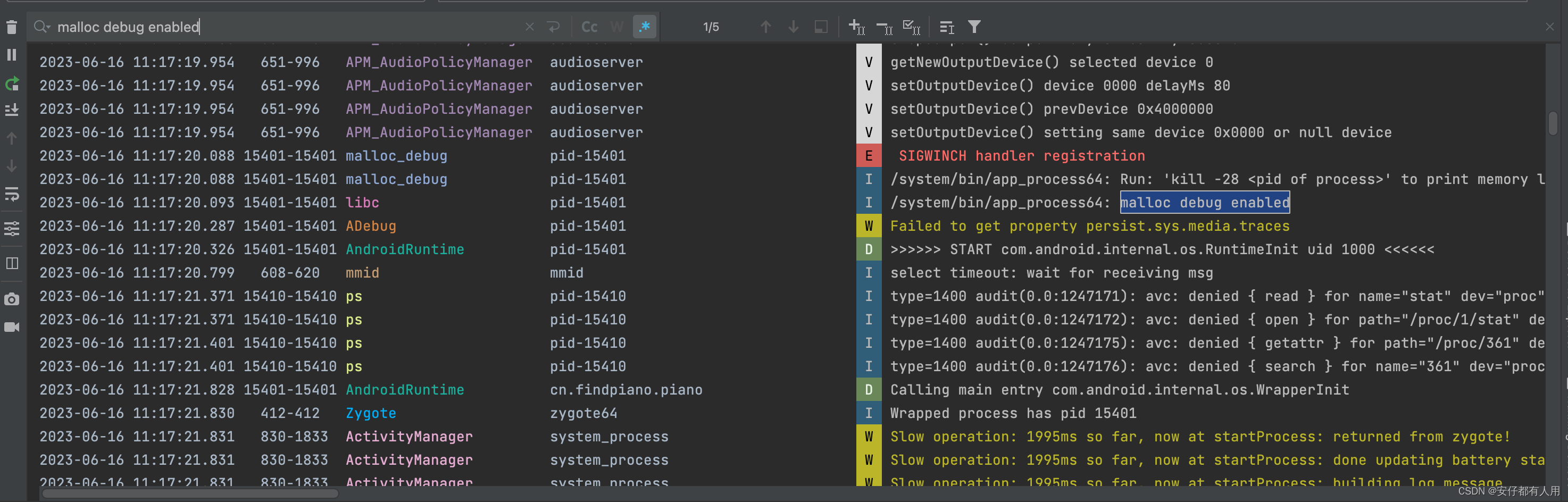Split the logcat panels
The height and width of the screenshot is (502, 1568).
(x=12, y=263)
